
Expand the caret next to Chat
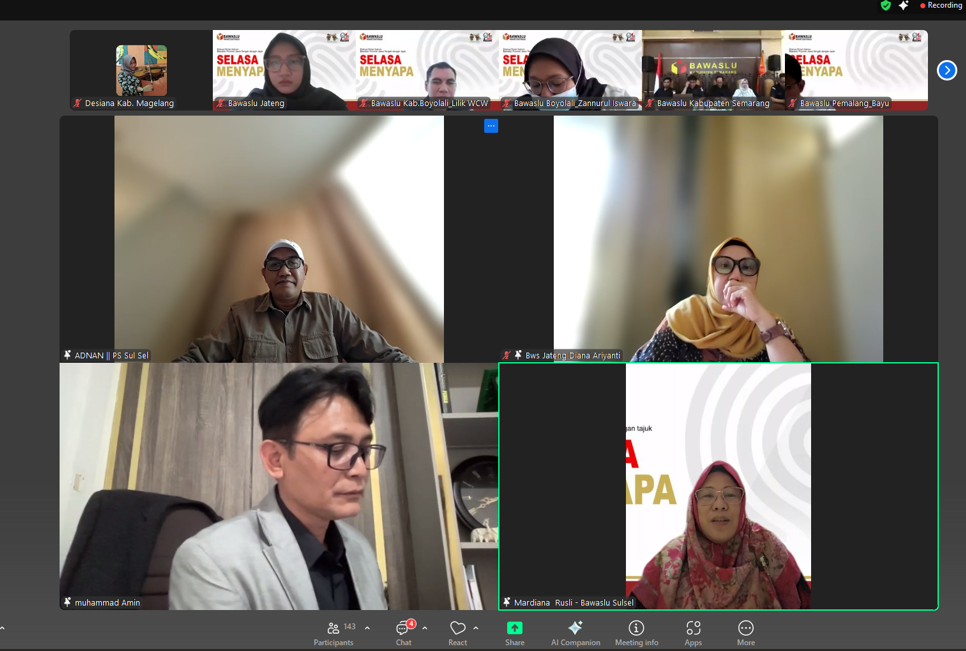(x=424, y=628)
